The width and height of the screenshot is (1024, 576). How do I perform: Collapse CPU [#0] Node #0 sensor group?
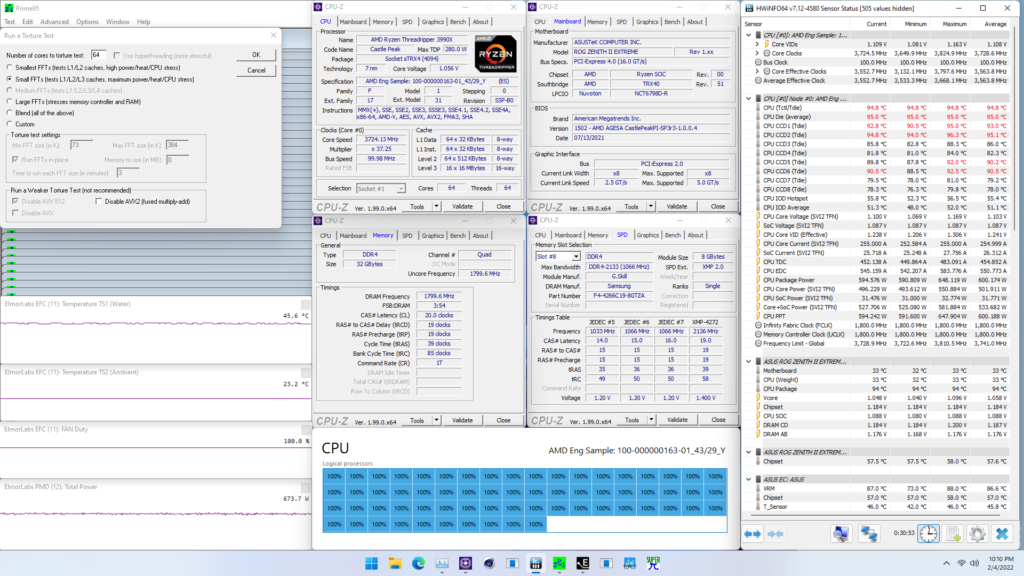(x=748, y=99)
